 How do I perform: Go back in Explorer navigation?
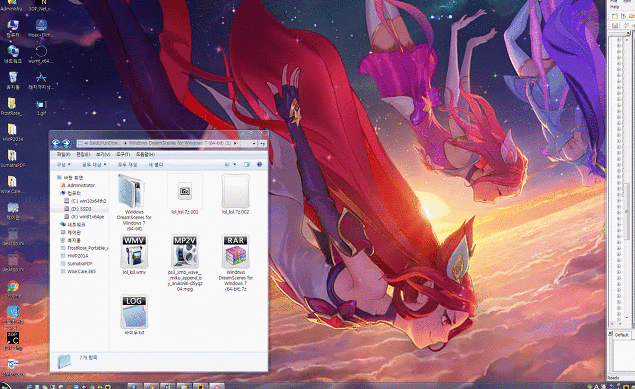[x=56, y=143]
